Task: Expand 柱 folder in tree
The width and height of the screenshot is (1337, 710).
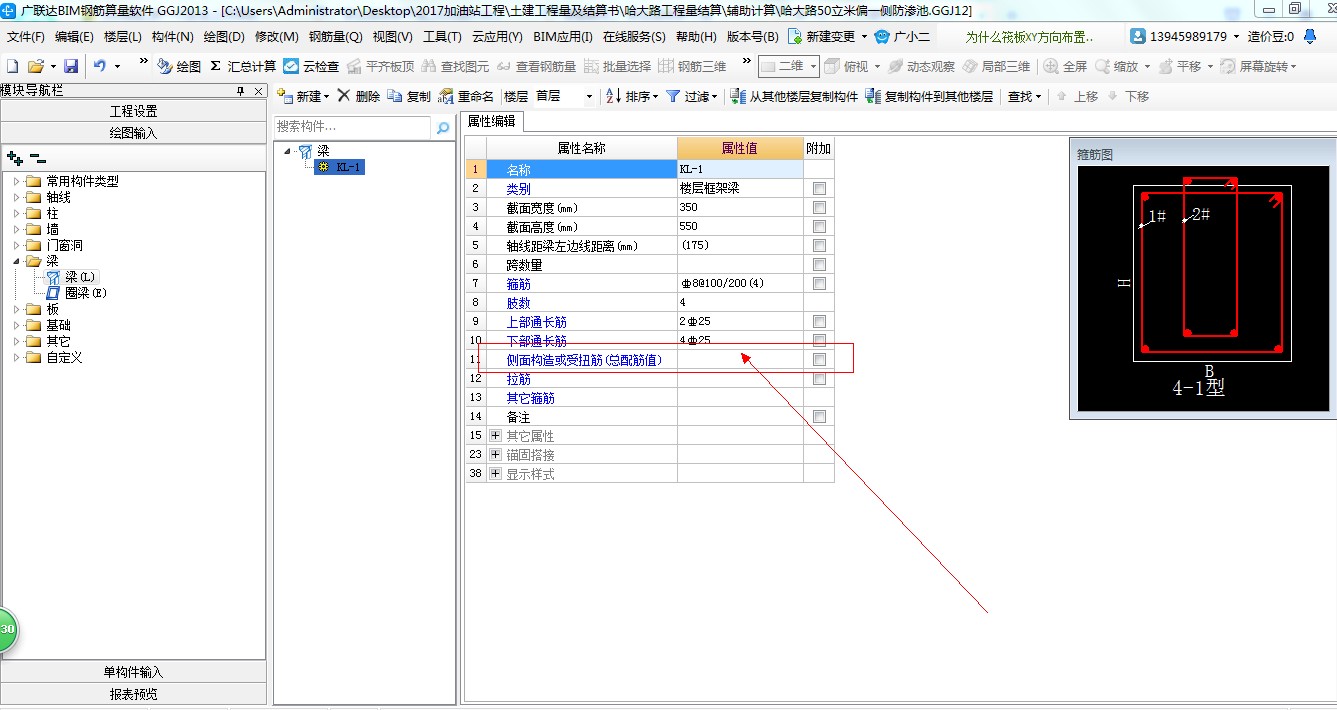Action: [17, 213]
